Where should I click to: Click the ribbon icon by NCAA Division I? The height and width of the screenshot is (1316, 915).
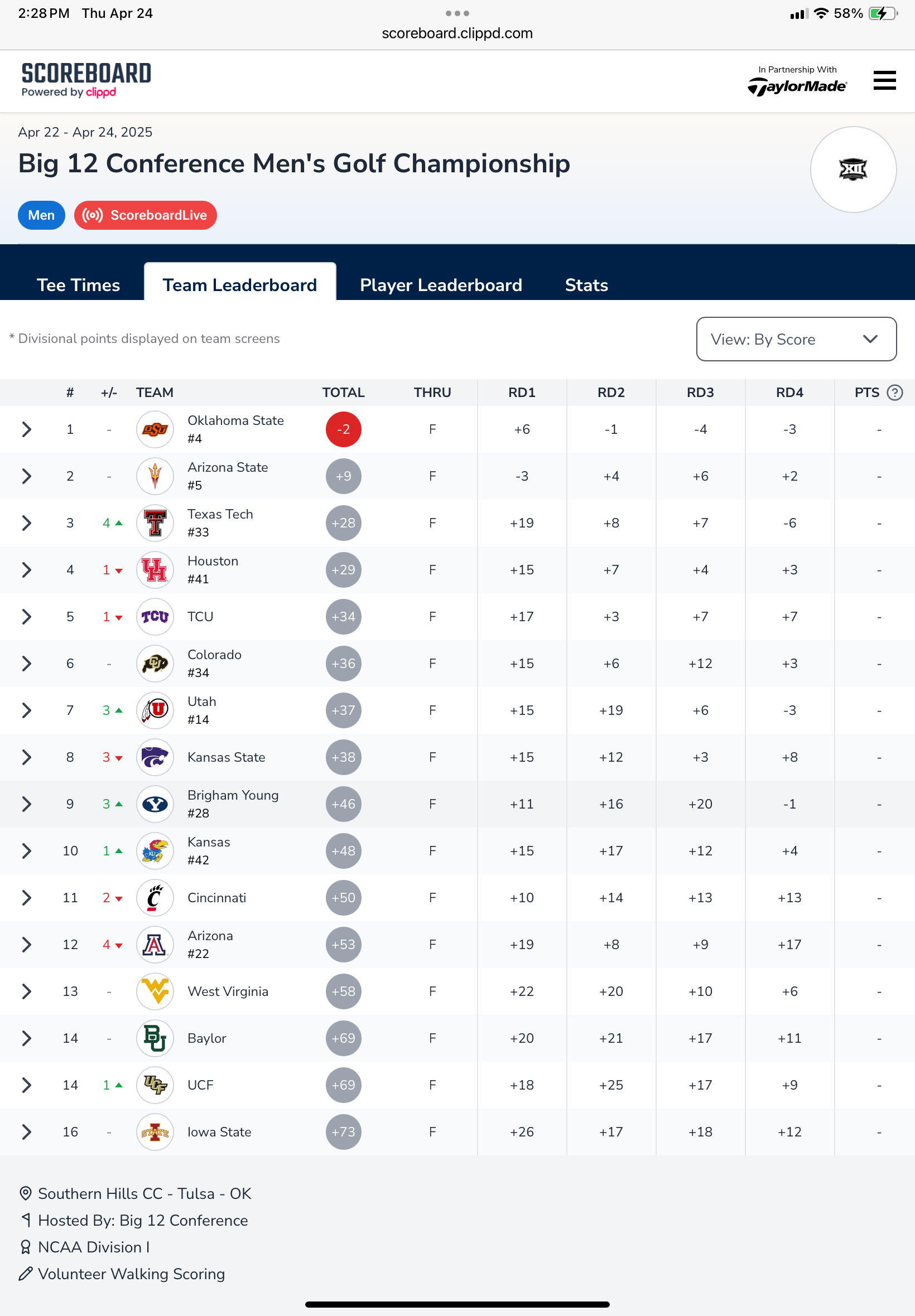click(x=25, y=1247)
